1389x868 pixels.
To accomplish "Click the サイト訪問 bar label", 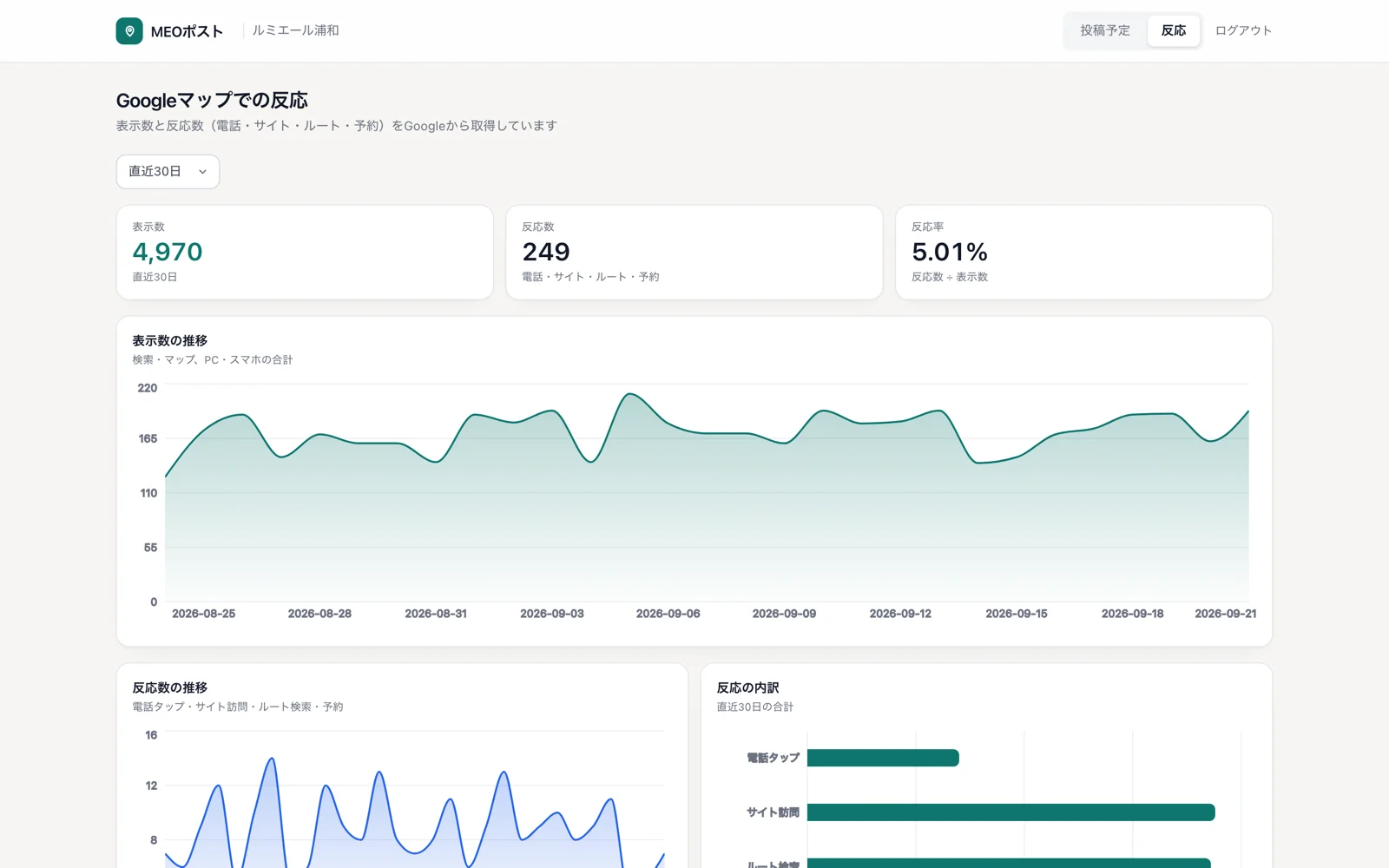I will coord(773,812).
